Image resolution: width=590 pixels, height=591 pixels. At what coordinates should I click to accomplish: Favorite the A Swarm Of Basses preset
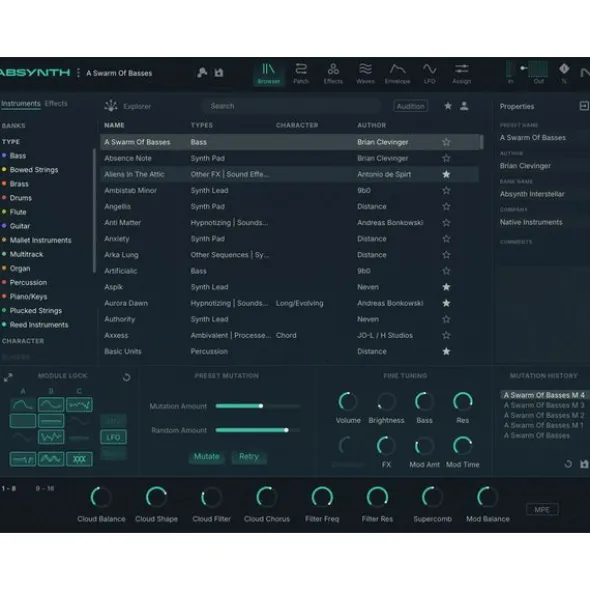click(446, 142)
